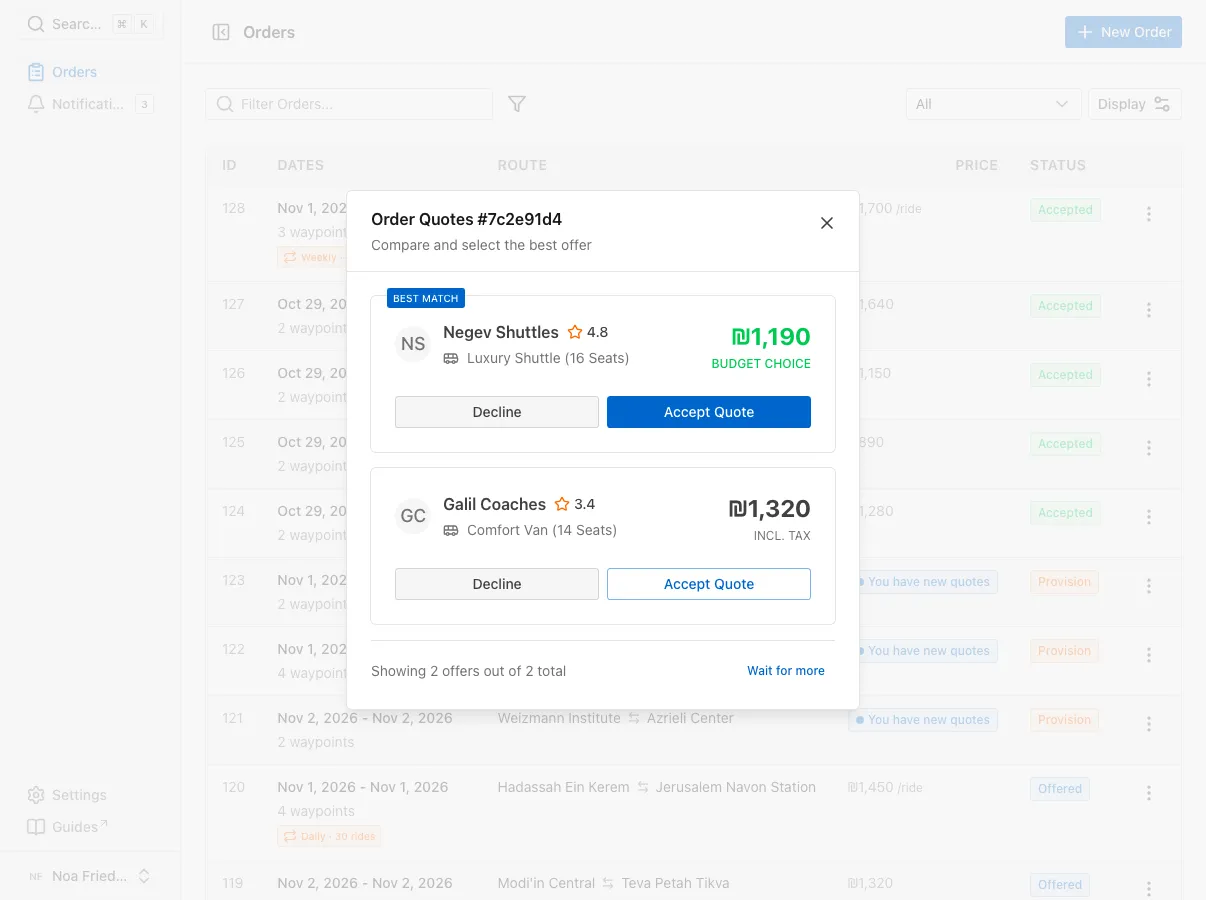Click the notifications count badge 3
Image resolution: width=1206 pixels, height=900 pixels.
point(144,104)
